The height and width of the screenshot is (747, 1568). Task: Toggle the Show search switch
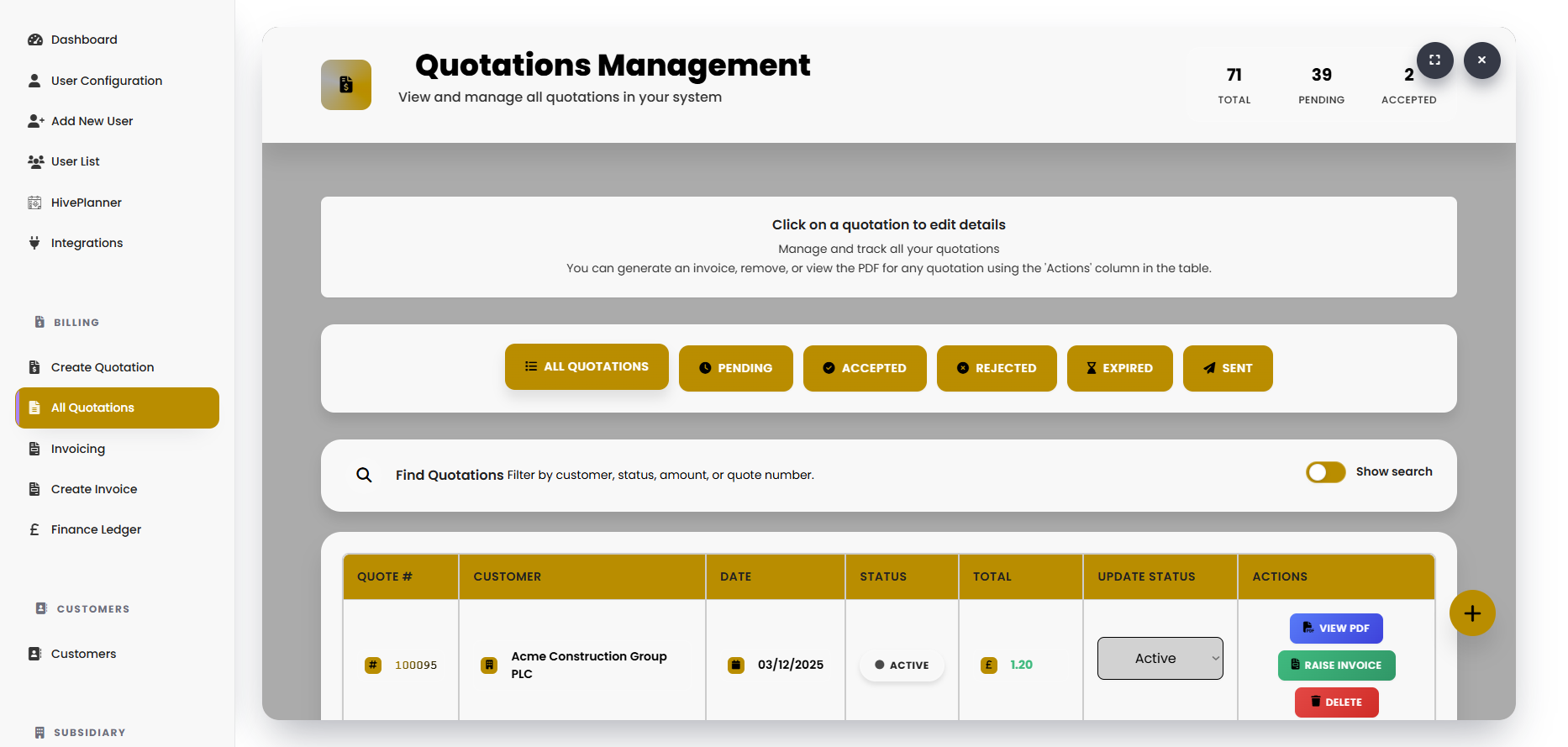coord(1326,472)
